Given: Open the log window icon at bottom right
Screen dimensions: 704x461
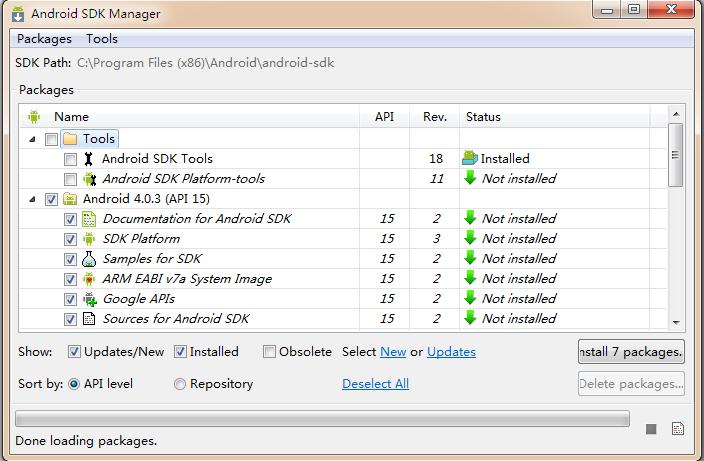Looking at the screenshot, I should [678, 429].
